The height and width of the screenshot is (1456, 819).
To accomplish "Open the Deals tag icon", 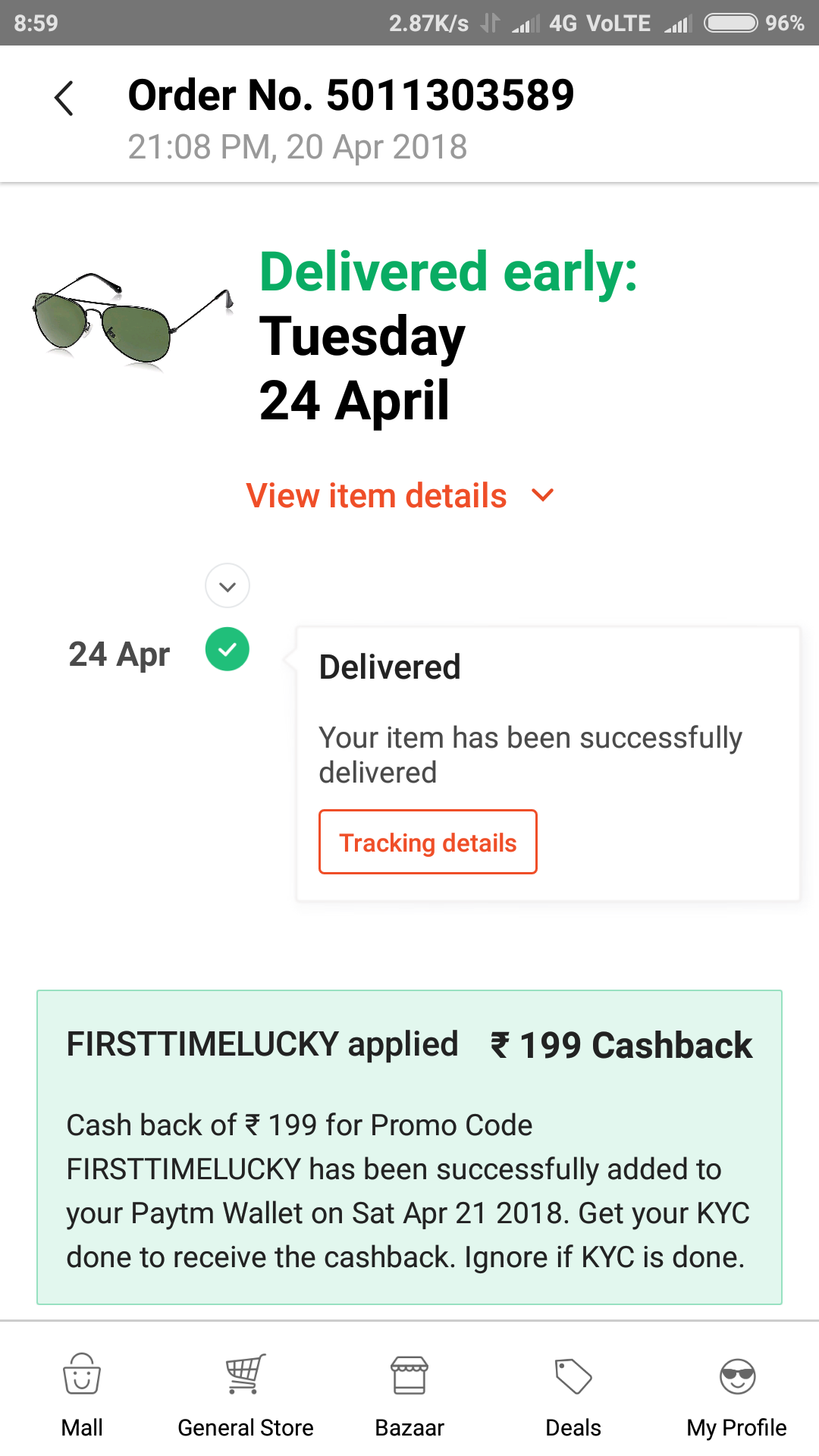I will click(x=573, y=1376).
